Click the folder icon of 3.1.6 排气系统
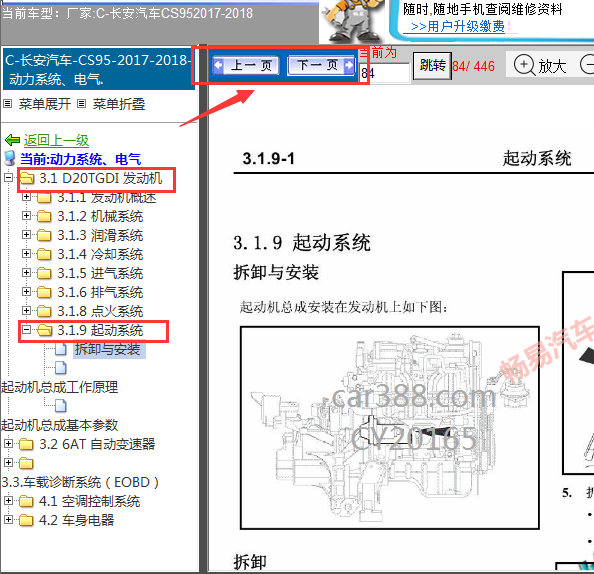The width and height of the screenshot is (594, 574). tap(44, 292)
